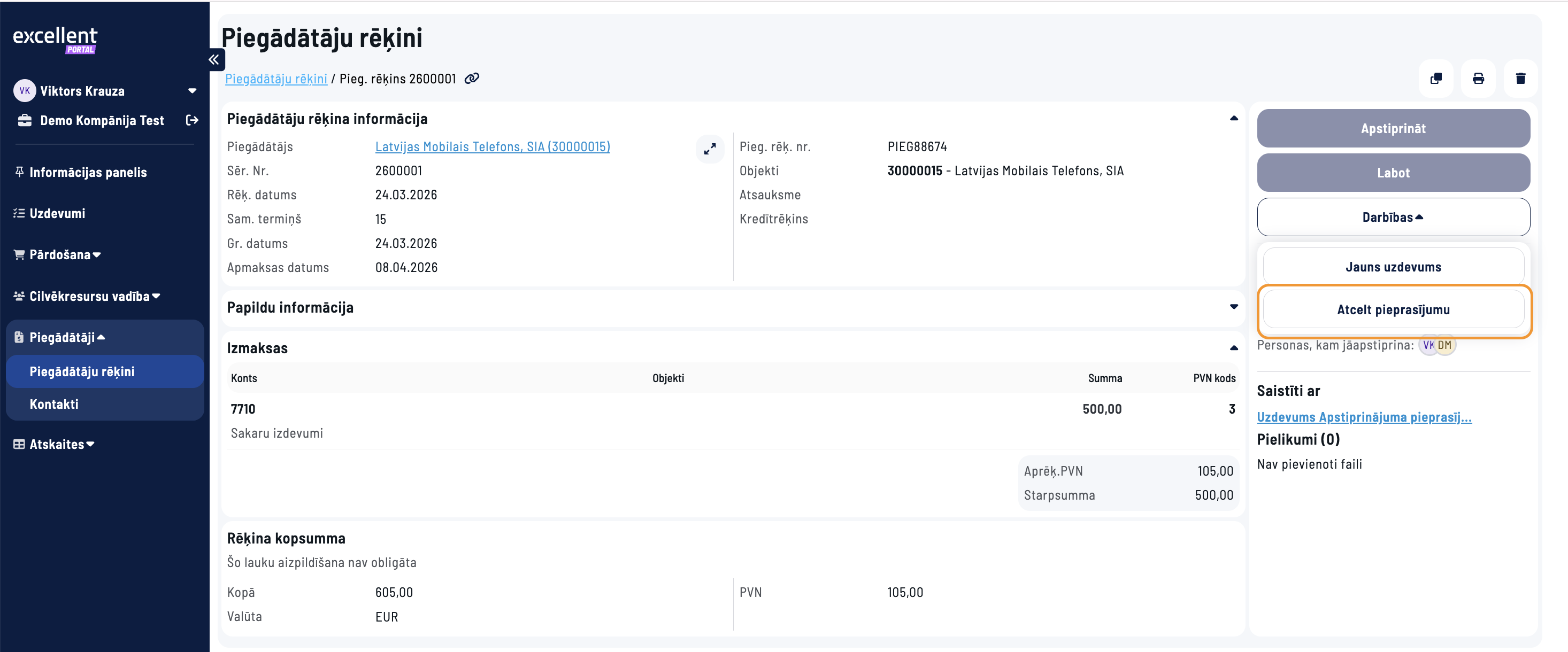Image resolution: width=1568 pixels, height=652 pixels.
Task: Expand the Pārdošana menu
Action: click(x=60, y=255)
